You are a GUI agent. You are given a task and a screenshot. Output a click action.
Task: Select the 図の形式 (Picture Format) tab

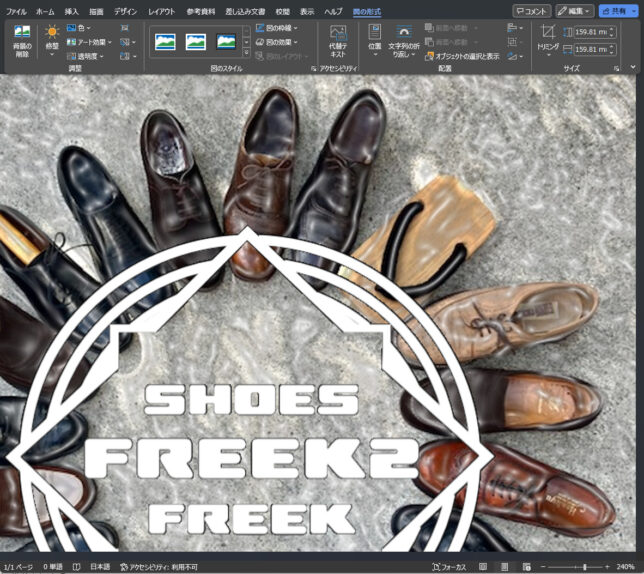[367, 11]
